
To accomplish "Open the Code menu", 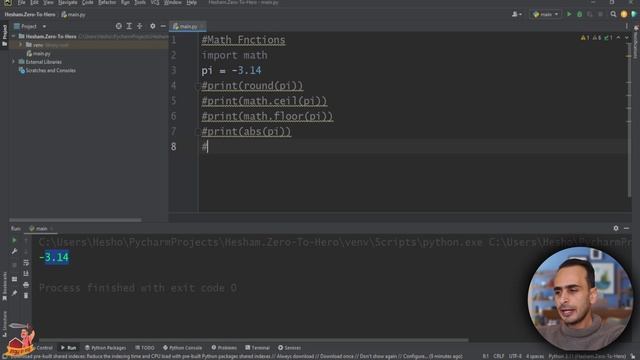I will point(88,2).
